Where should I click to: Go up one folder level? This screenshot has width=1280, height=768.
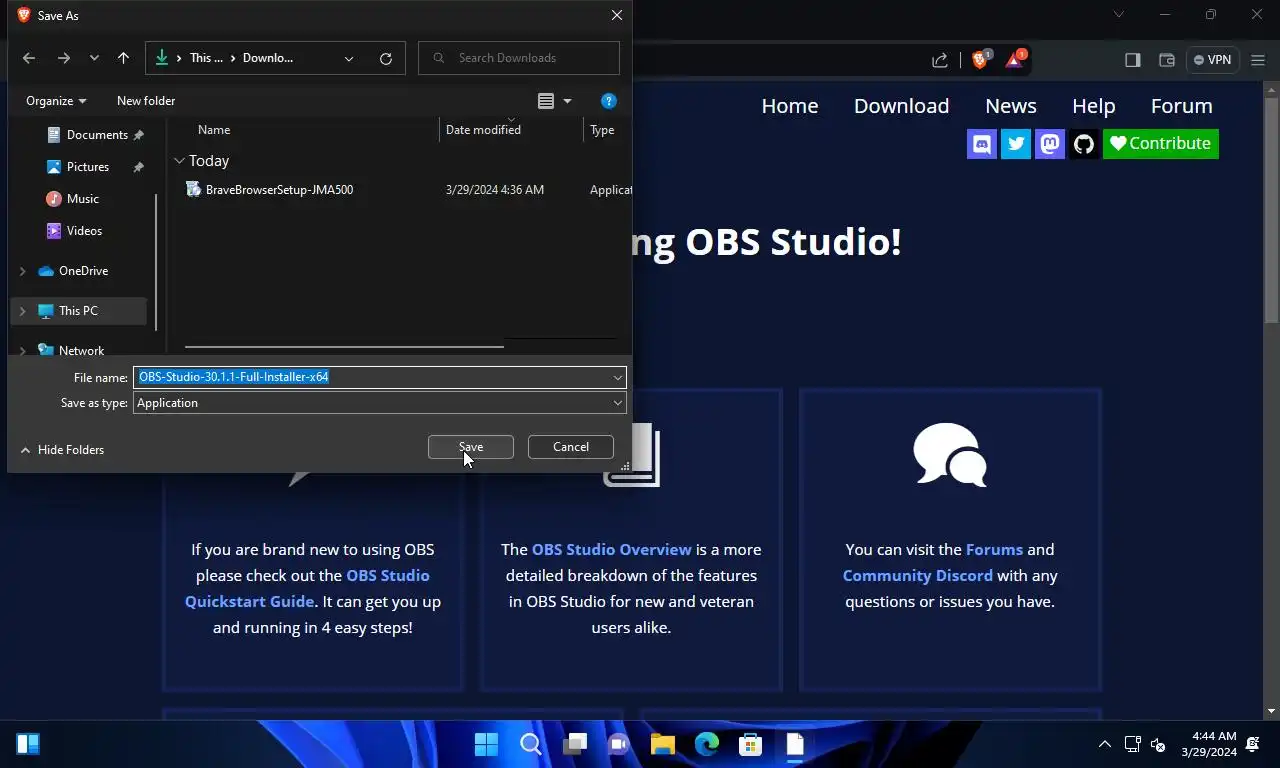coord(123,58)
